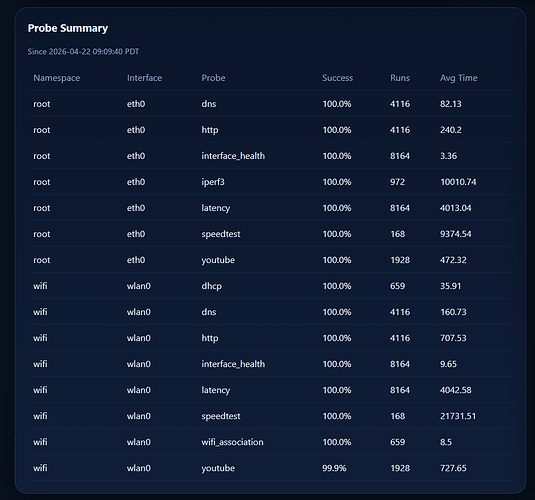Image resolution: width=535 pixels, height=500 pixels.
Task: Select the avg time value 8.5
Action: (446, 442)
